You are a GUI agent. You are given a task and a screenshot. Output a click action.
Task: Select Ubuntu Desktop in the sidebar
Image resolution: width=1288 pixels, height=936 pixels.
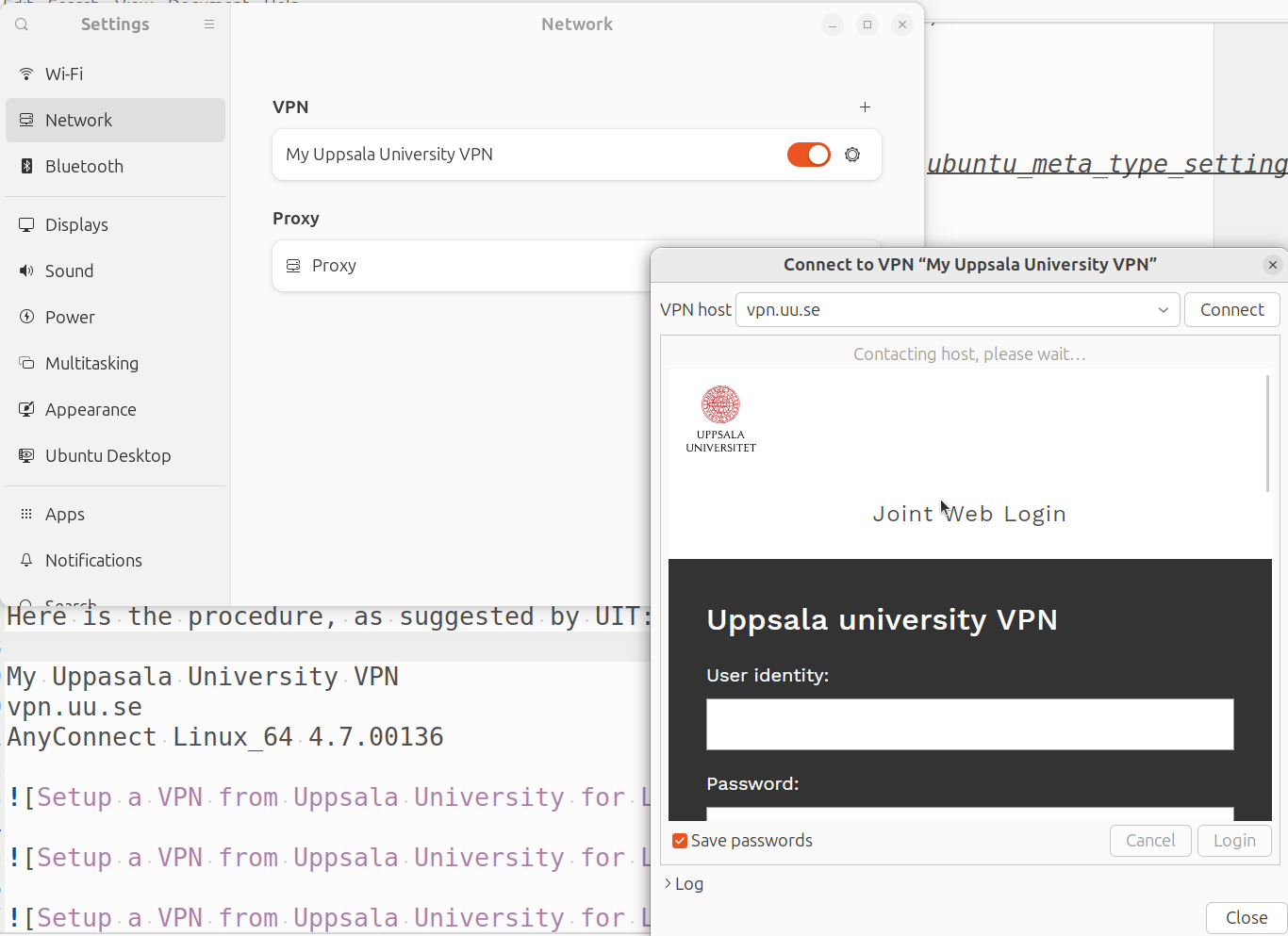(x=107, y=455)
